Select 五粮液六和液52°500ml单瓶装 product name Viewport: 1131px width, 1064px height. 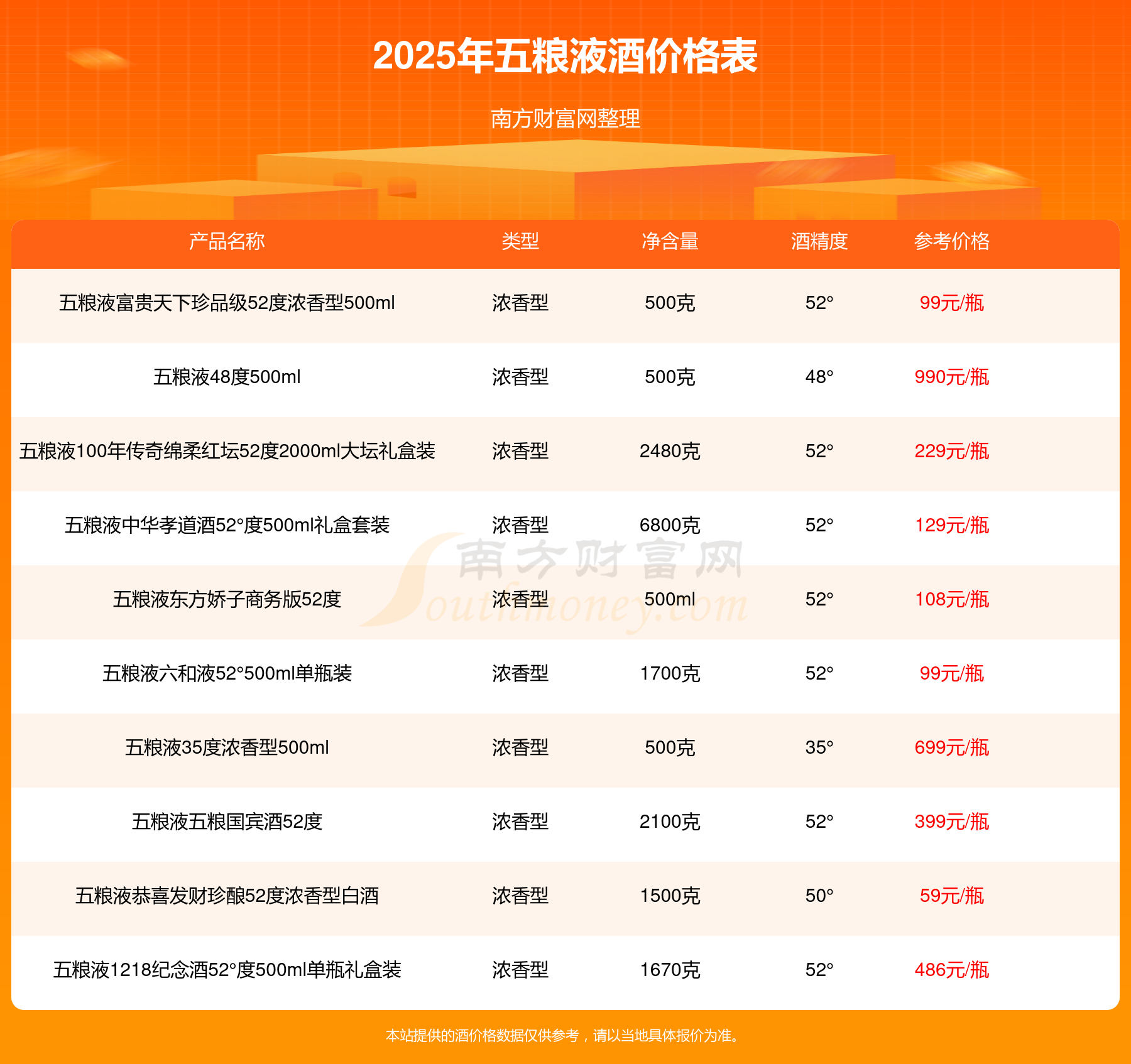pos(227,674)
